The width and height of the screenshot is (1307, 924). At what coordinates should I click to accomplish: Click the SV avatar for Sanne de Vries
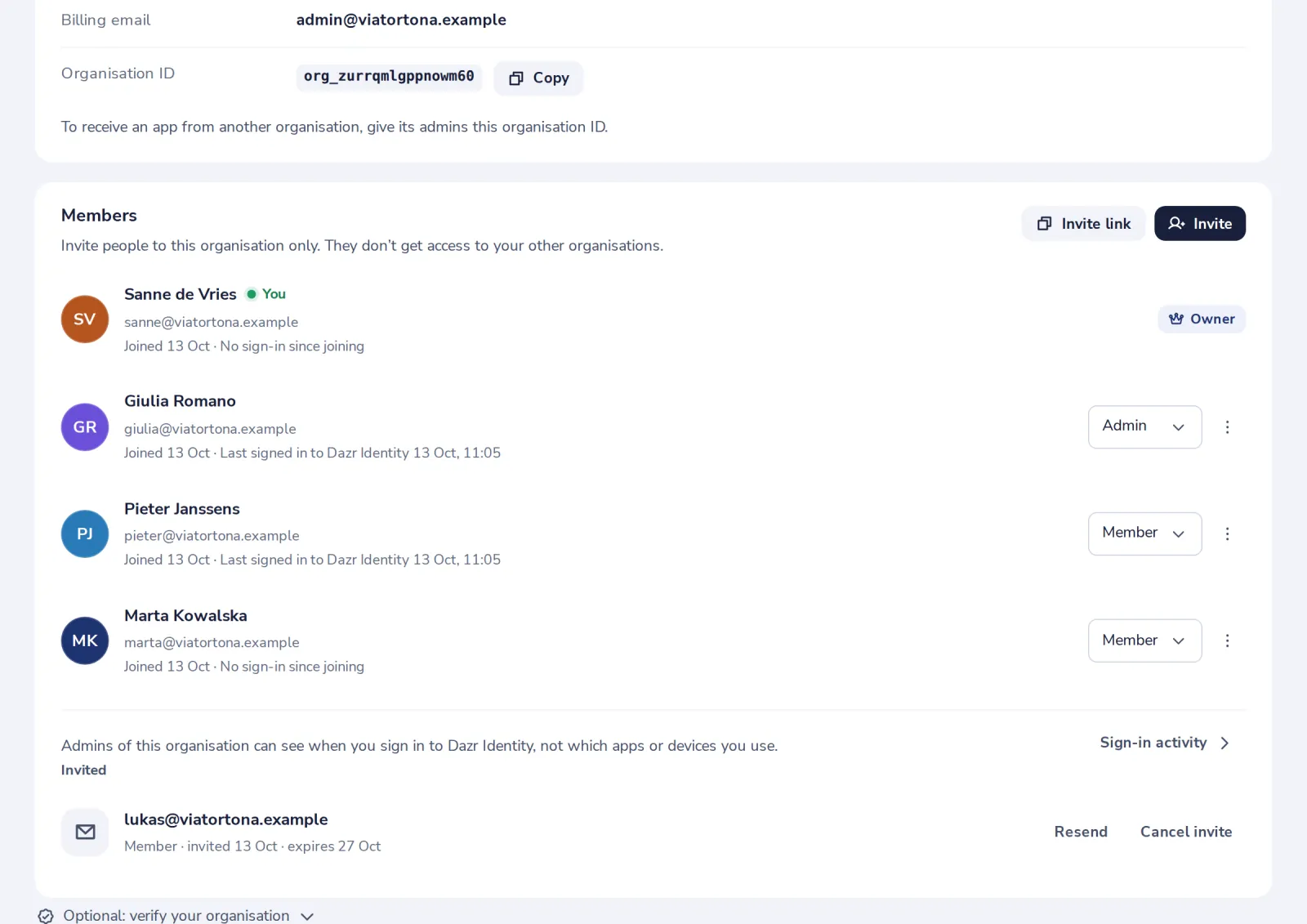coord(85,319)
